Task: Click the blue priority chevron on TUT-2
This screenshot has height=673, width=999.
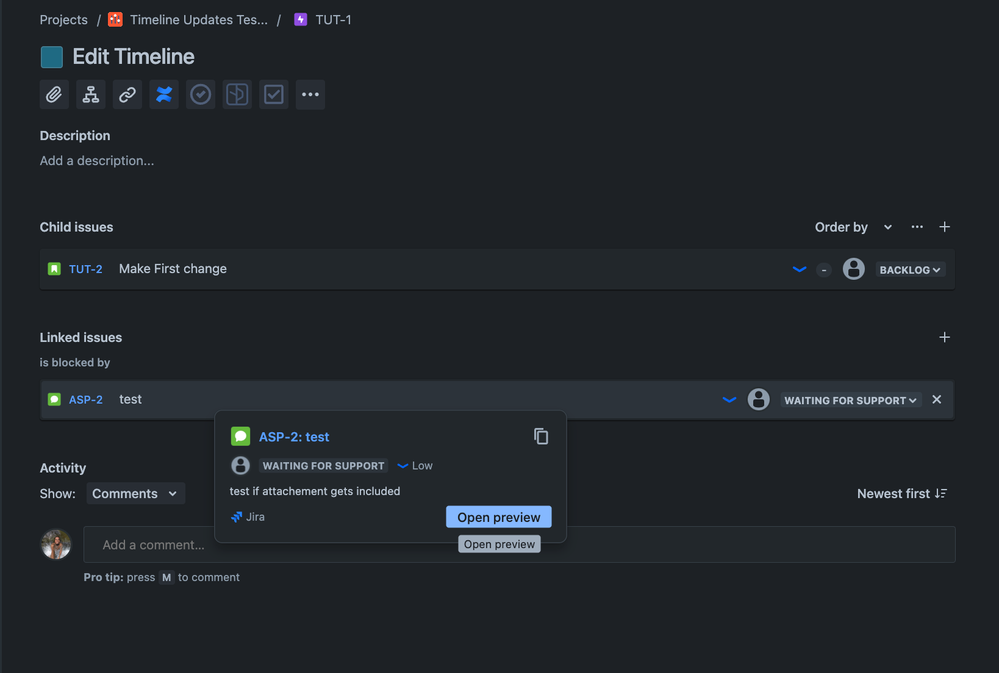Action: [x=799, y=269]
